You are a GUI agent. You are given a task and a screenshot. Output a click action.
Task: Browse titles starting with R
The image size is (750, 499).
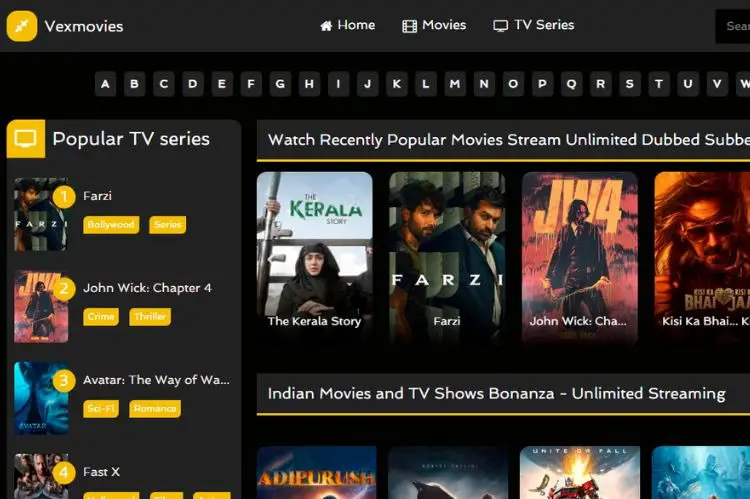point(601,84)
